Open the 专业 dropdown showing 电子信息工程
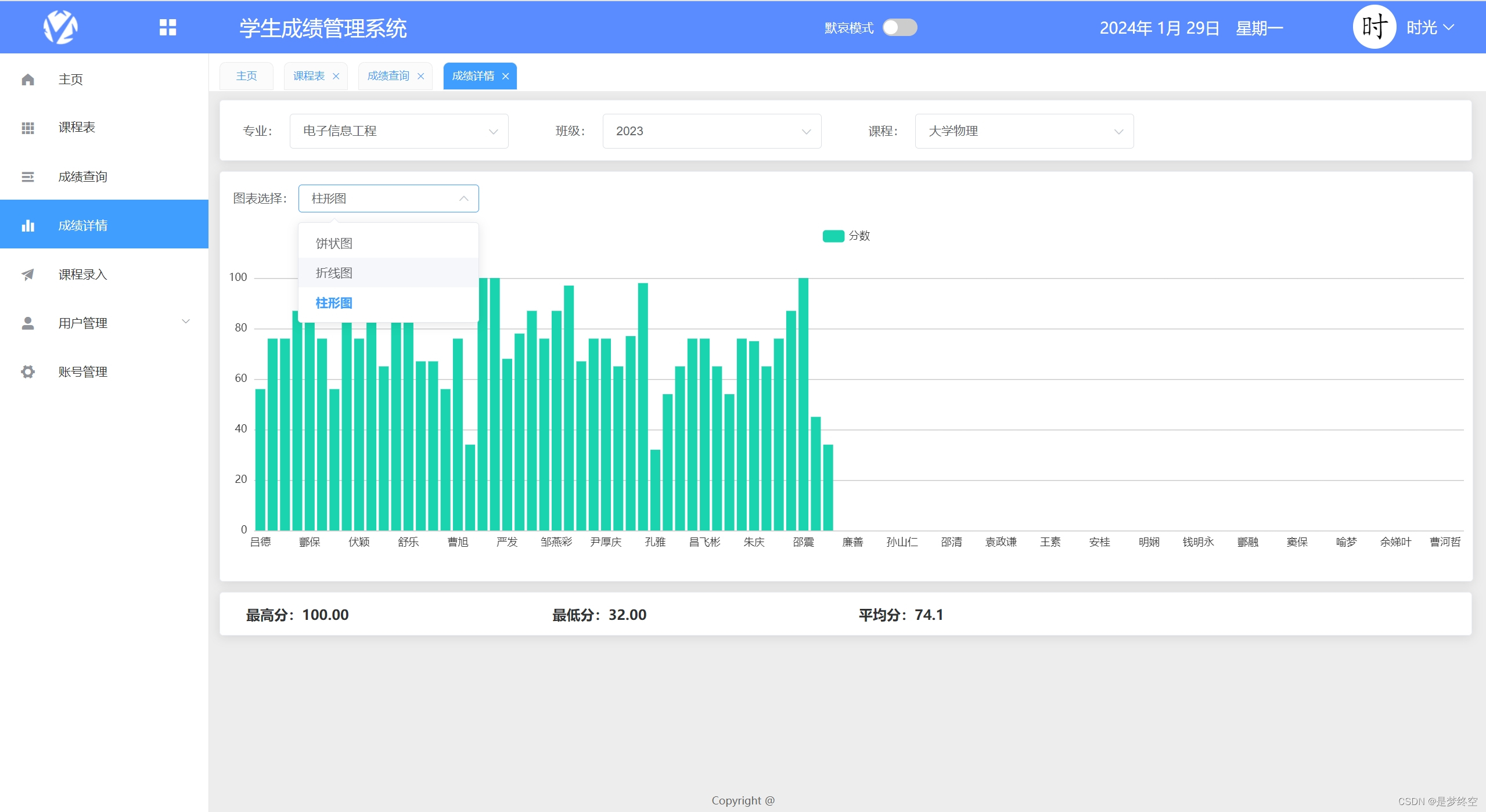This screenshot has width=1486, height=812. click(x=399, y=131)
